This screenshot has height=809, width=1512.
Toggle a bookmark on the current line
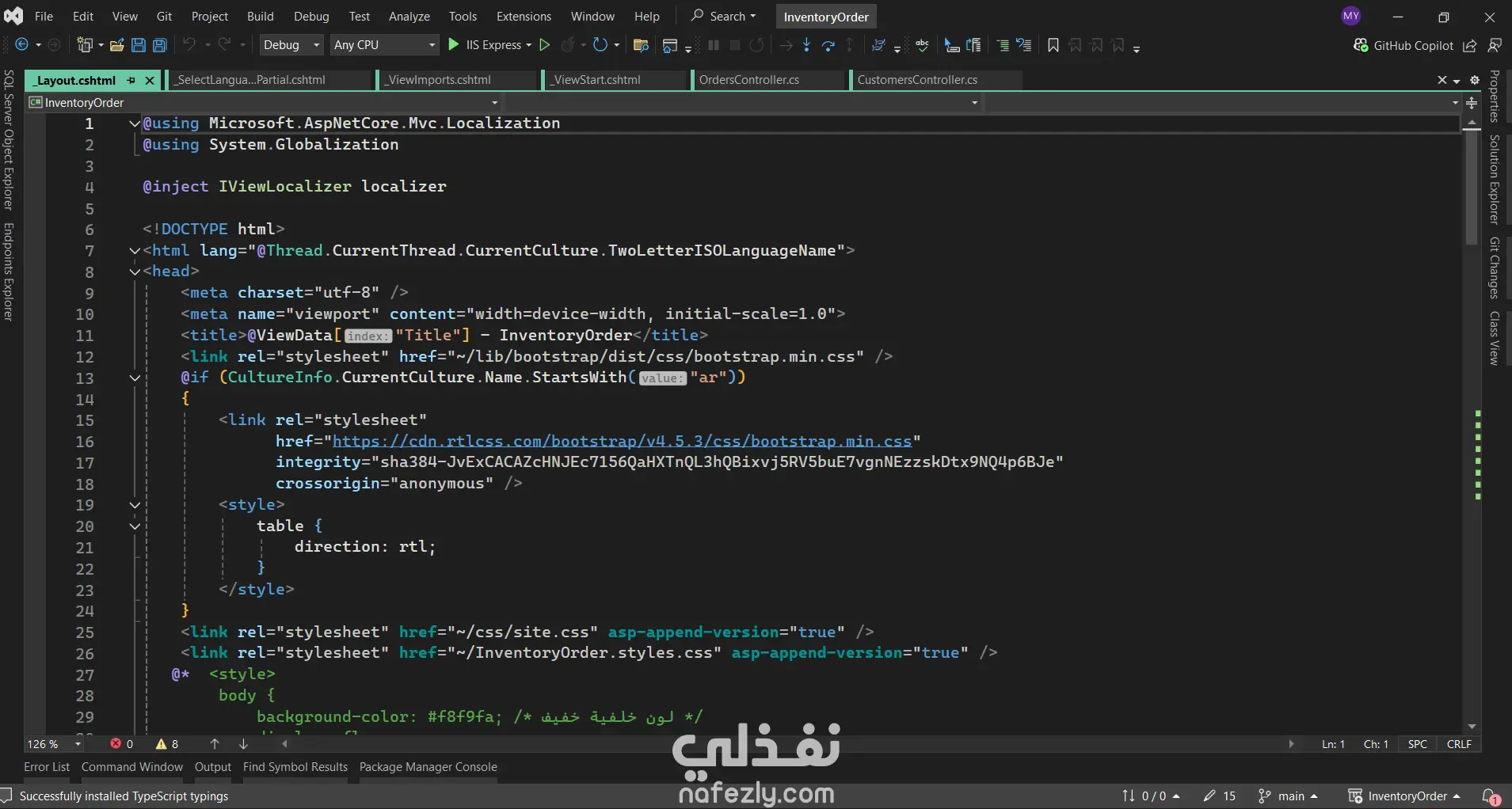pos(1053,45)
